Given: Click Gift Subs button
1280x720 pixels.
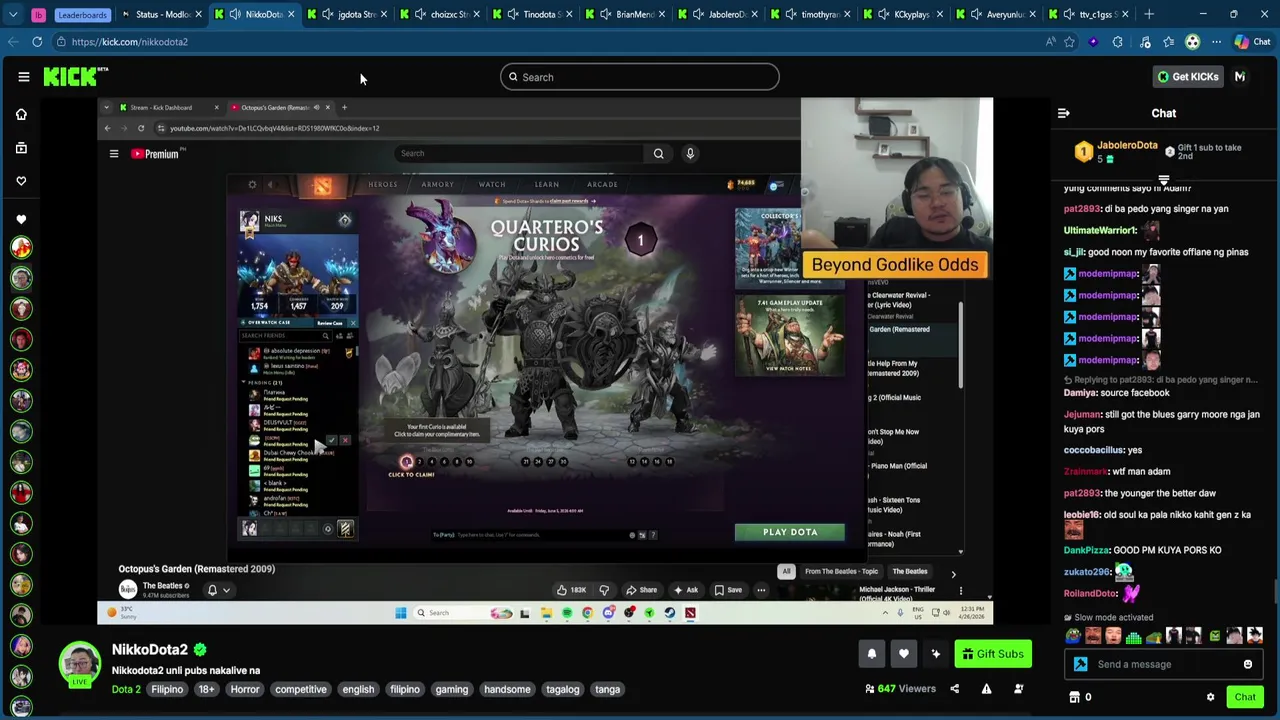Looking at the screenshot, I should point(992,654).
